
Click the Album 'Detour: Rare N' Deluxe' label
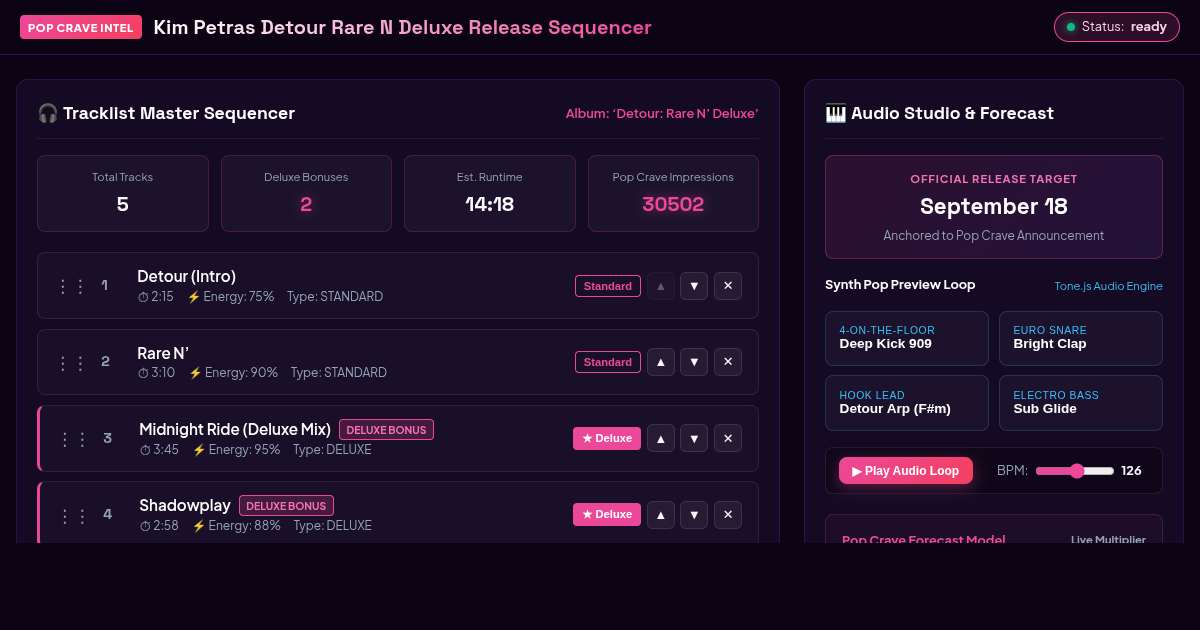pyautogui.click(x=662, y=113)
